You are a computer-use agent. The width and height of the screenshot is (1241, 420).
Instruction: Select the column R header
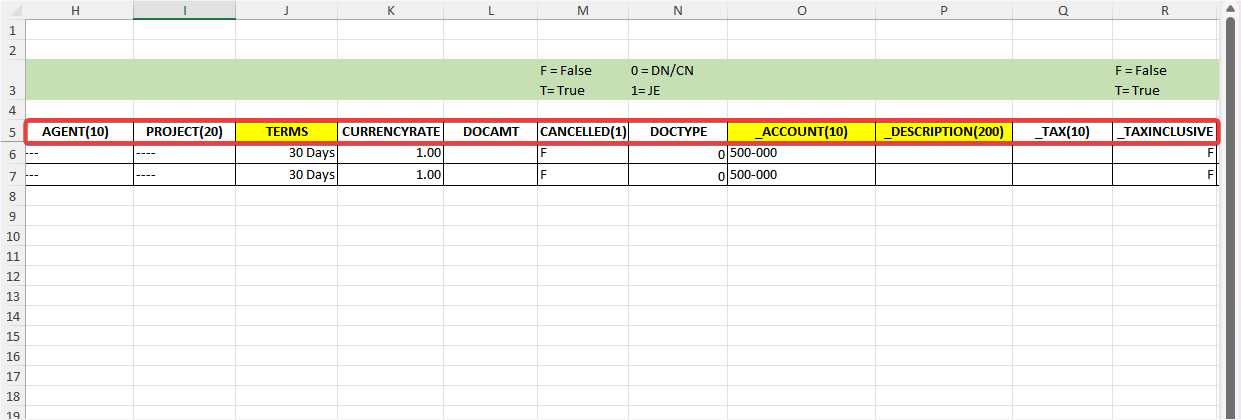pyautogui.click(x=1165, y=9)
